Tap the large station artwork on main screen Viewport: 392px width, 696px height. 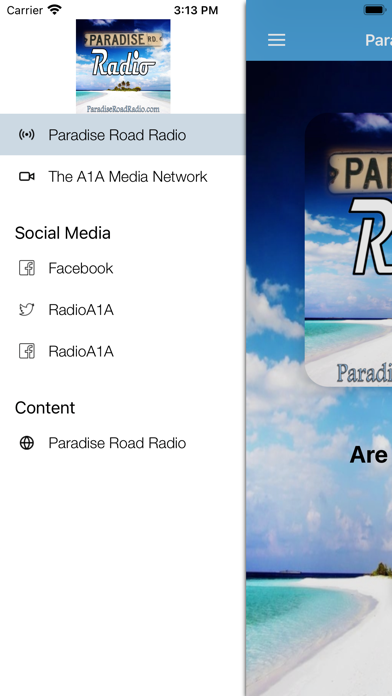point(348,249)
